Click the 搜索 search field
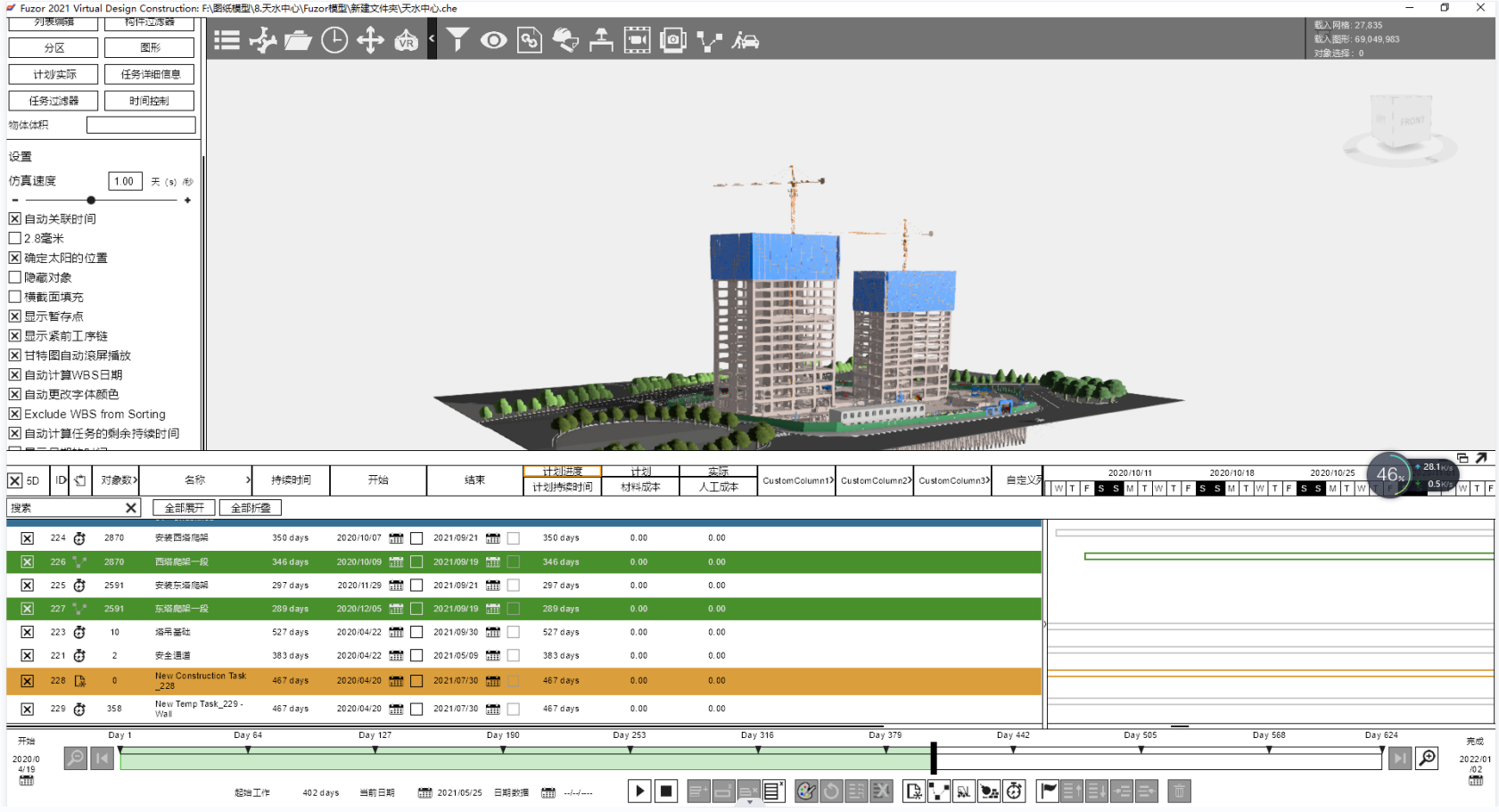Screen dimensions: 1499x812 [66, 508]
